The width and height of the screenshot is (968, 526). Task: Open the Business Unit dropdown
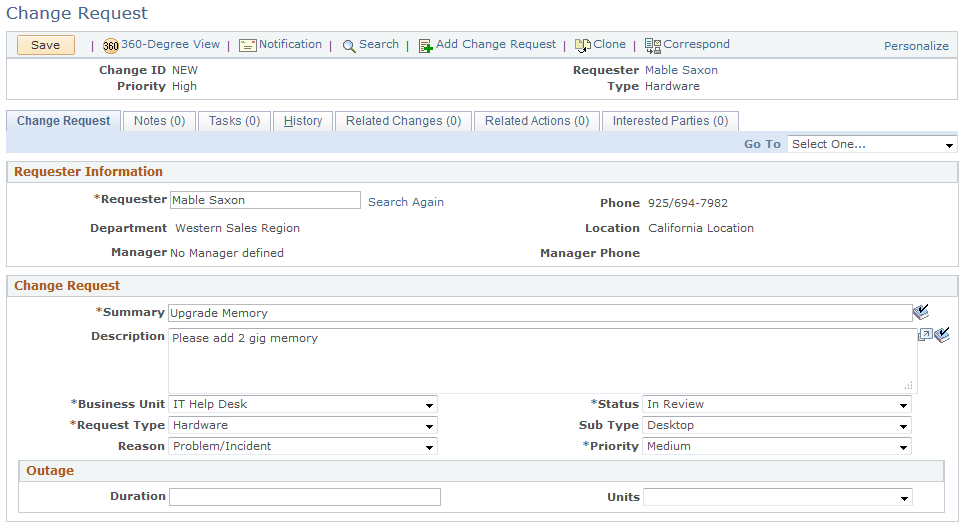pyautogui.click(x=302, y=404)
